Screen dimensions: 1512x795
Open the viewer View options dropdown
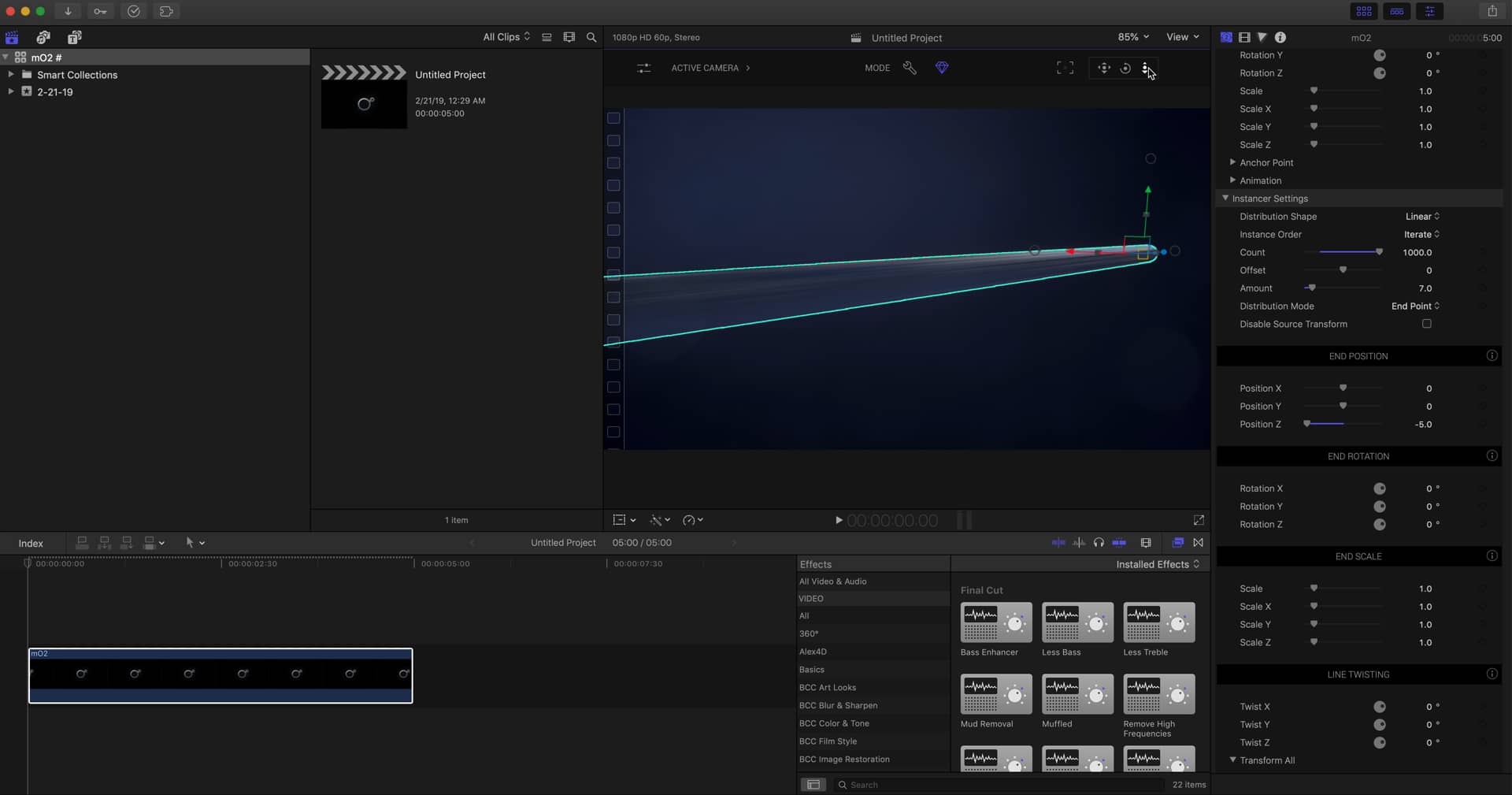click(1183, 37)
